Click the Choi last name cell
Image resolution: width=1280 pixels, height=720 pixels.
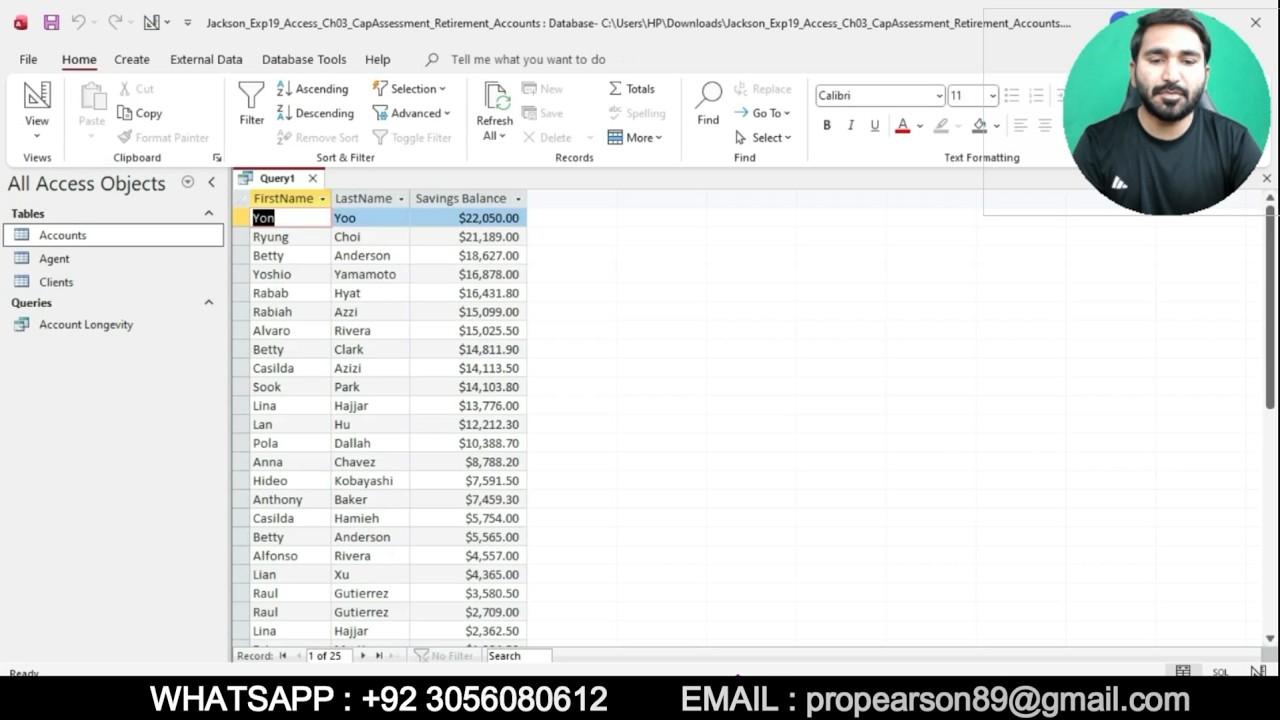click(x=369, y=237)
